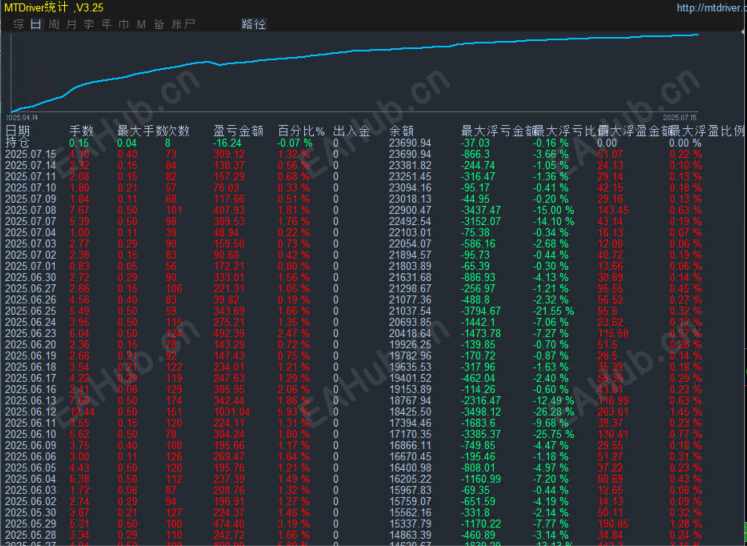Select the 2025.06.25 date row

coord(30,311)
